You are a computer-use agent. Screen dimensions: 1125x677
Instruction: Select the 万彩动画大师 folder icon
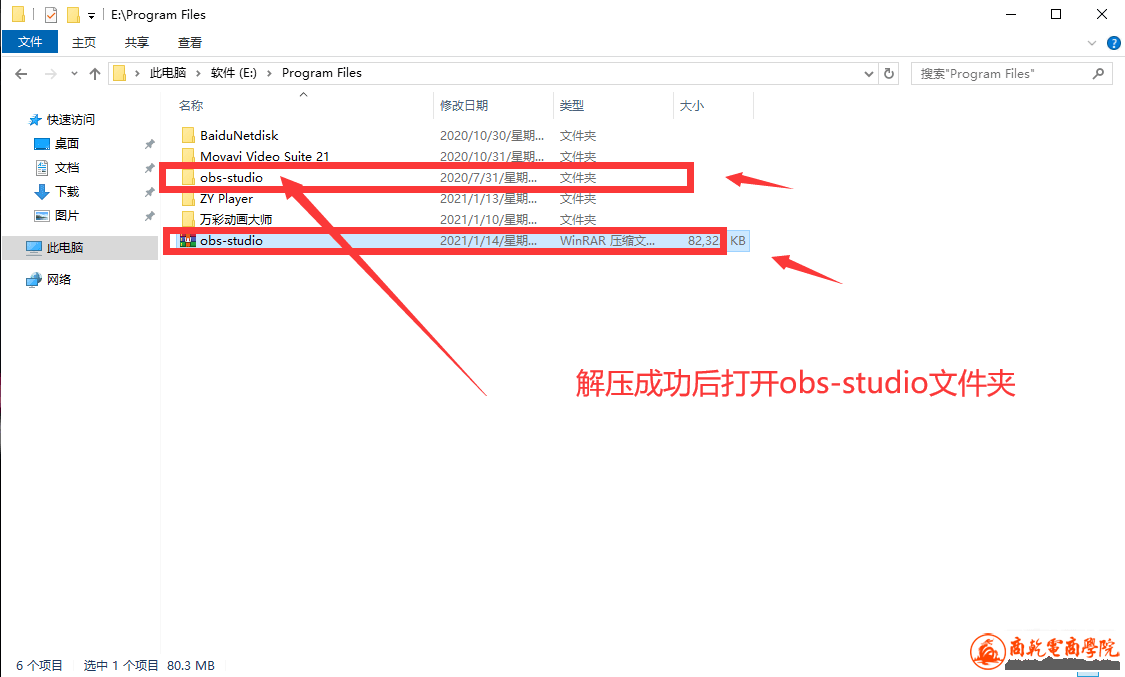coord(188,219)
